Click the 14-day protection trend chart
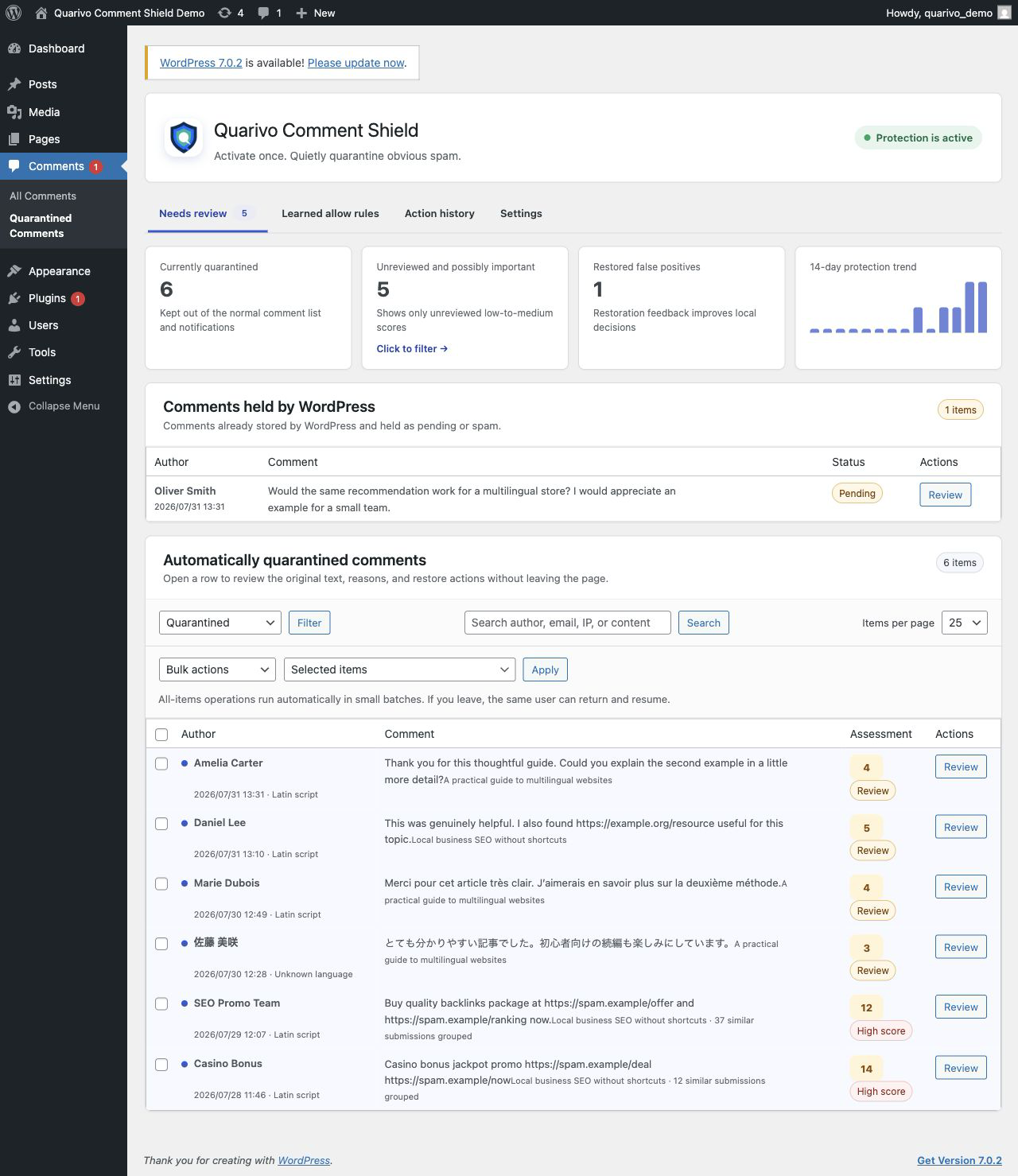The height and width of the screenshot is (1176, 1018). pyautogui.click(x=898, y=307)
